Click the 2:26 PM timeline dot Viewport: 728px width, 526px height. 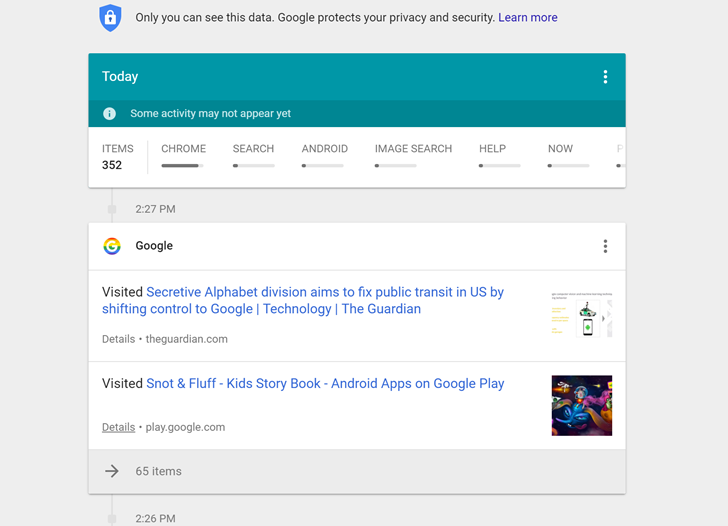[x=112, y=519]
